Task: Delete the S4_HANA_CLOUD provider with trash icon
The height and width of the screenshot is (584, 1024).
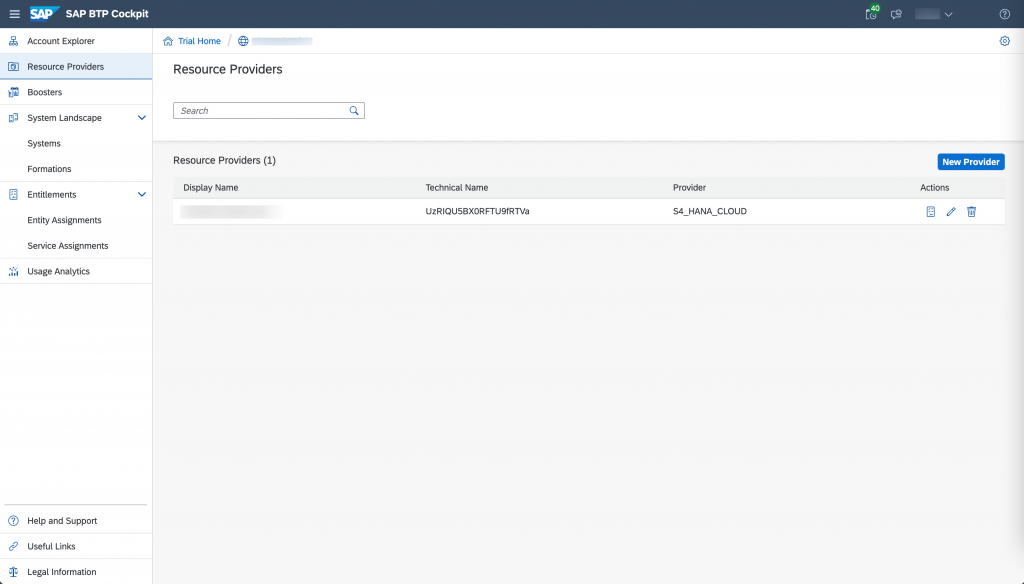Action: [x=972, y=212]
